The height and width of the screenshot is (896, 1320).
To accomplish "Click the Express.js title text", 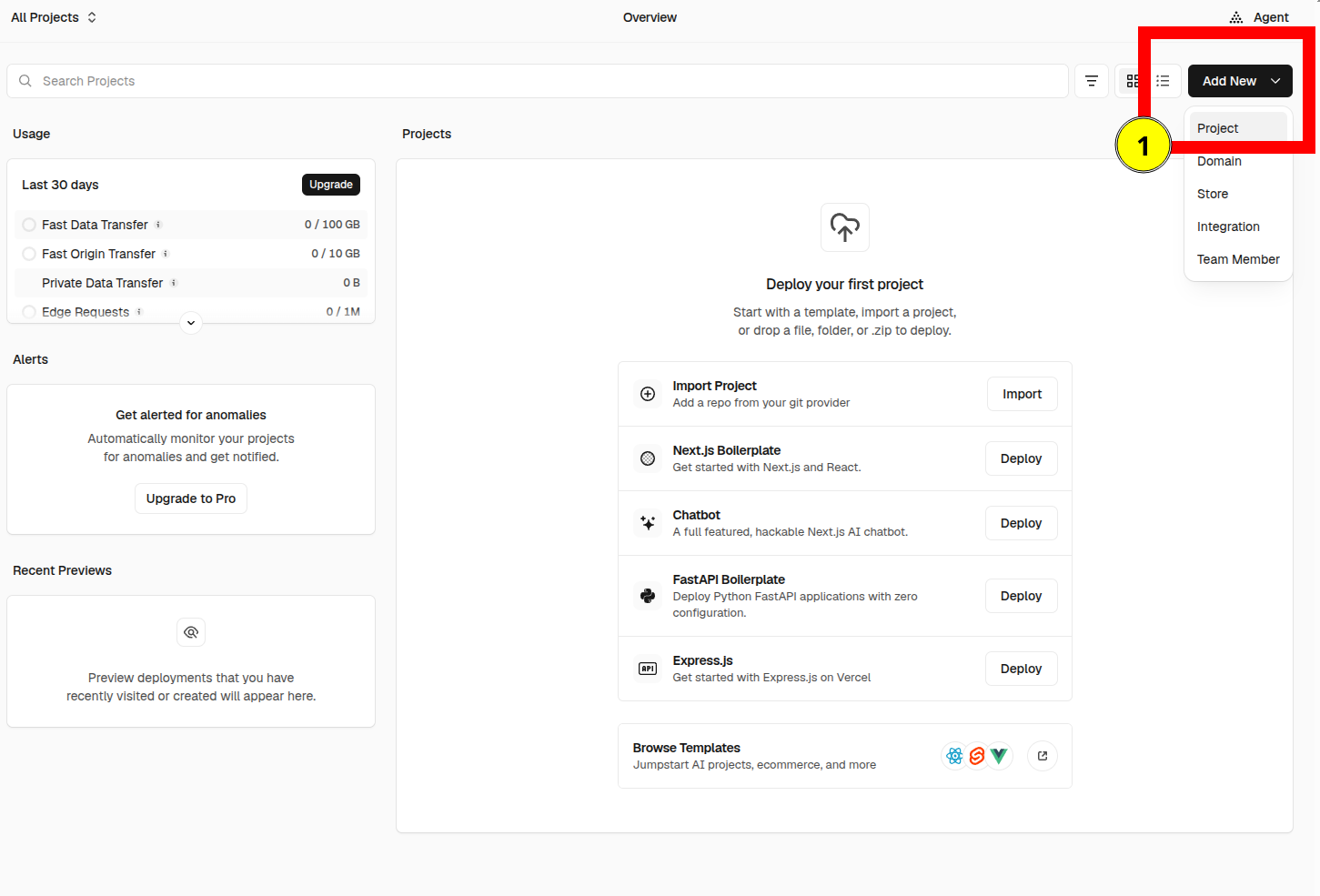I will click(x=703, y=660).
